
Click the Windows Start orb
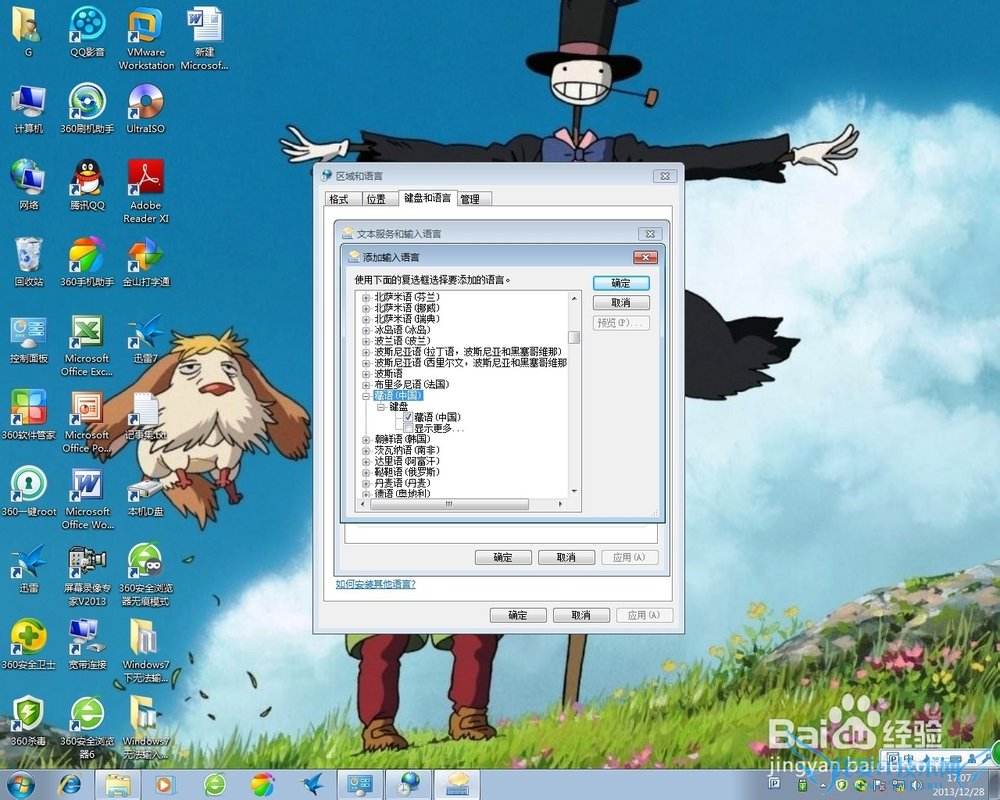19,785
